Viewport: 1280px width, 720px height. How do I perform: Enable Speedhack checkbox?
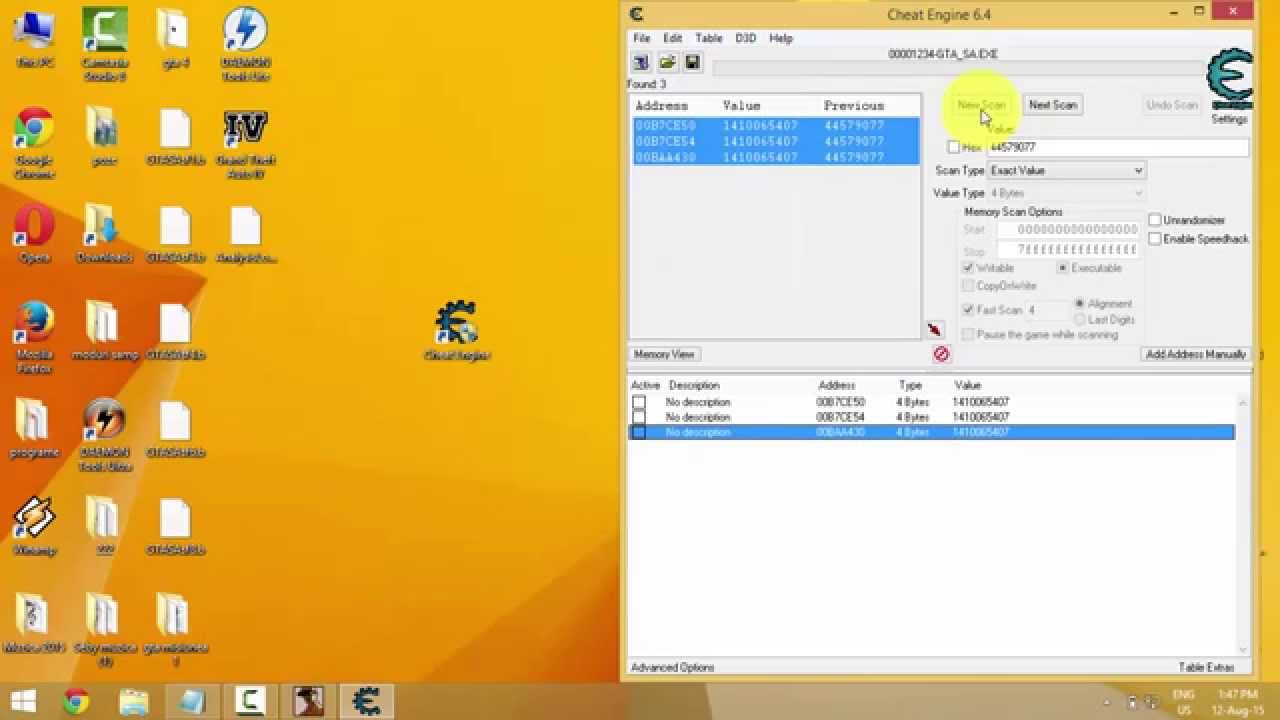(x=1155, y=239)
